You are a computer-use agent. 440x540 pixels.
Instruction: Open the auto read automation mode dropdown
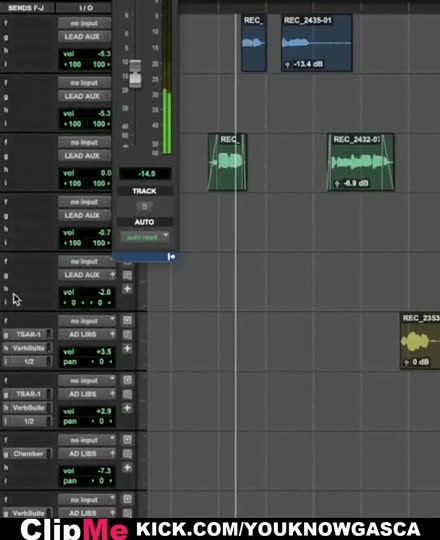tap(145, 237)
